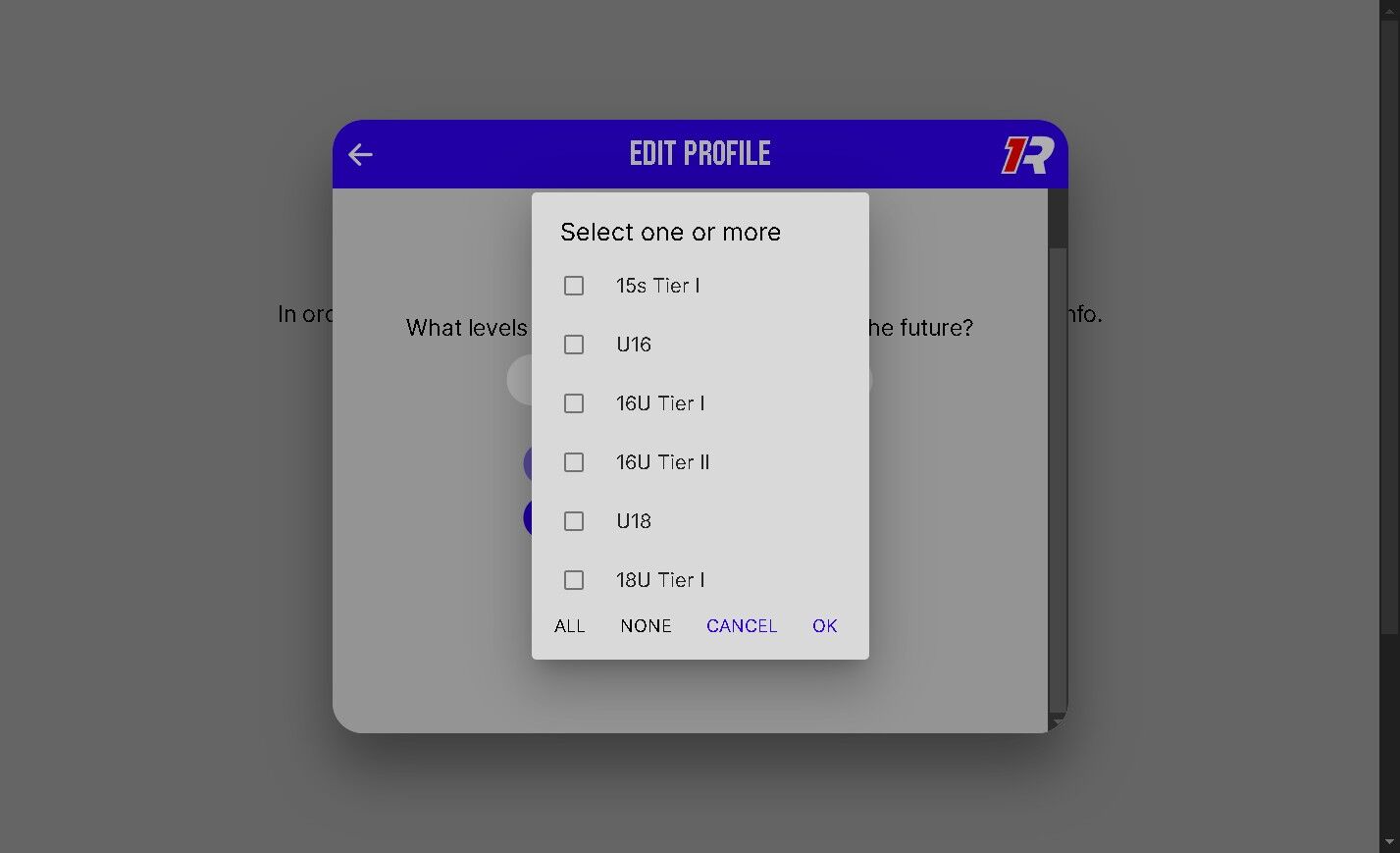Toggle the 18U Tier I checkbox
The height and width of the screenshot is (853, 1400).
[x=574, y=580]
